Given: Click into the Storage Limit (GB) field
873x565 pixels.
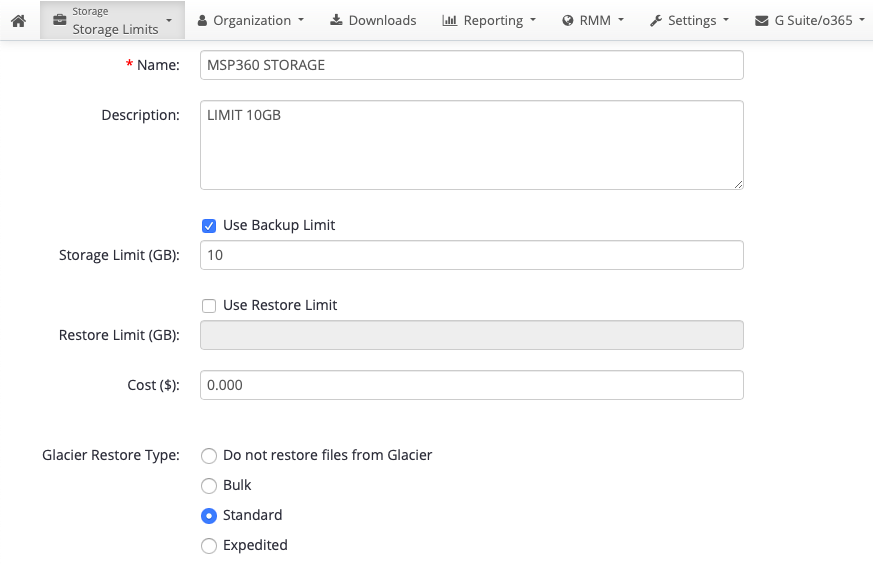Looking at the screenshot, I should coord(472,255).
